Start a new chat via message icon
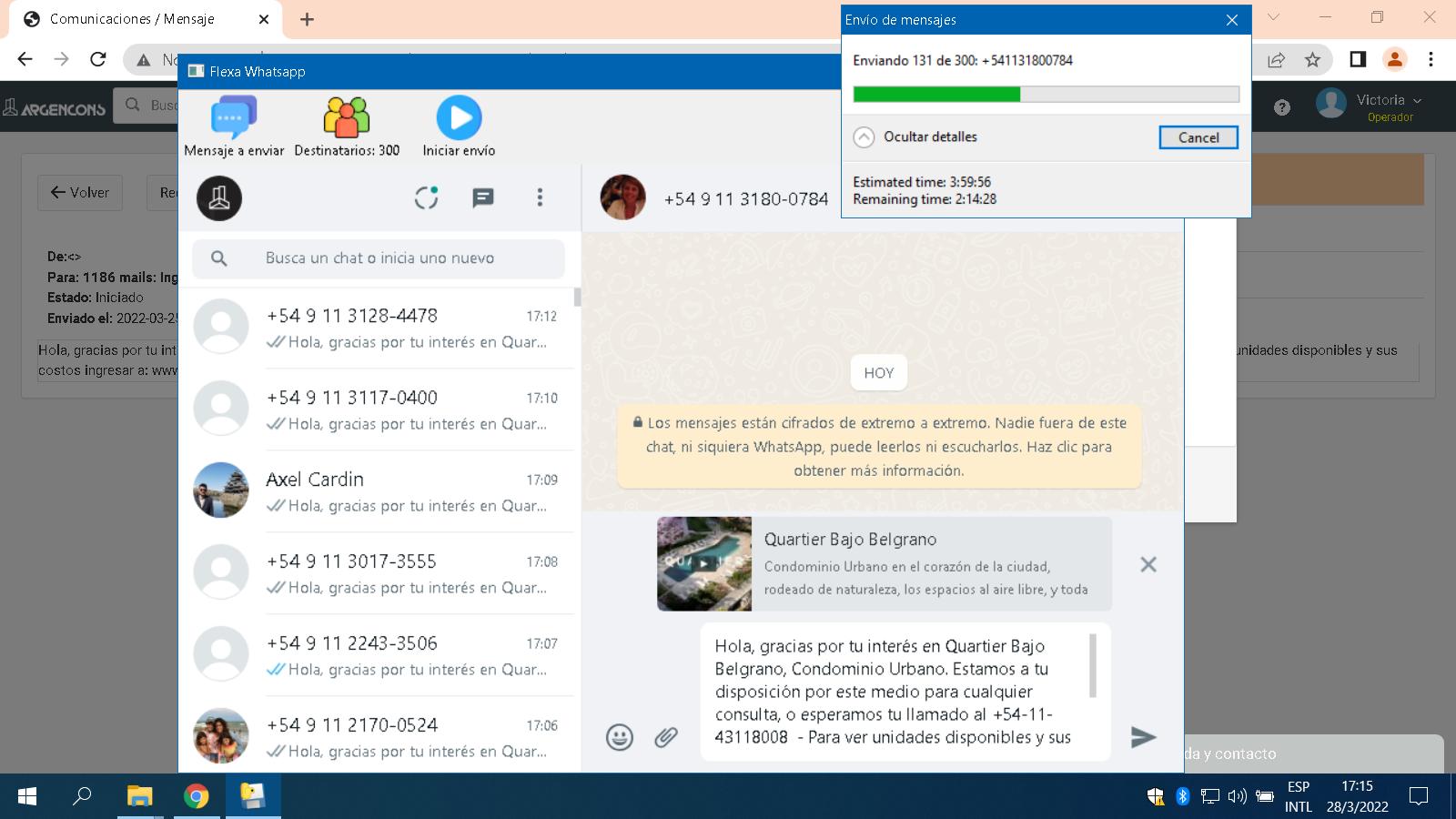The width and height of the screenshot is (1456, 819). (x=483, y=197)
